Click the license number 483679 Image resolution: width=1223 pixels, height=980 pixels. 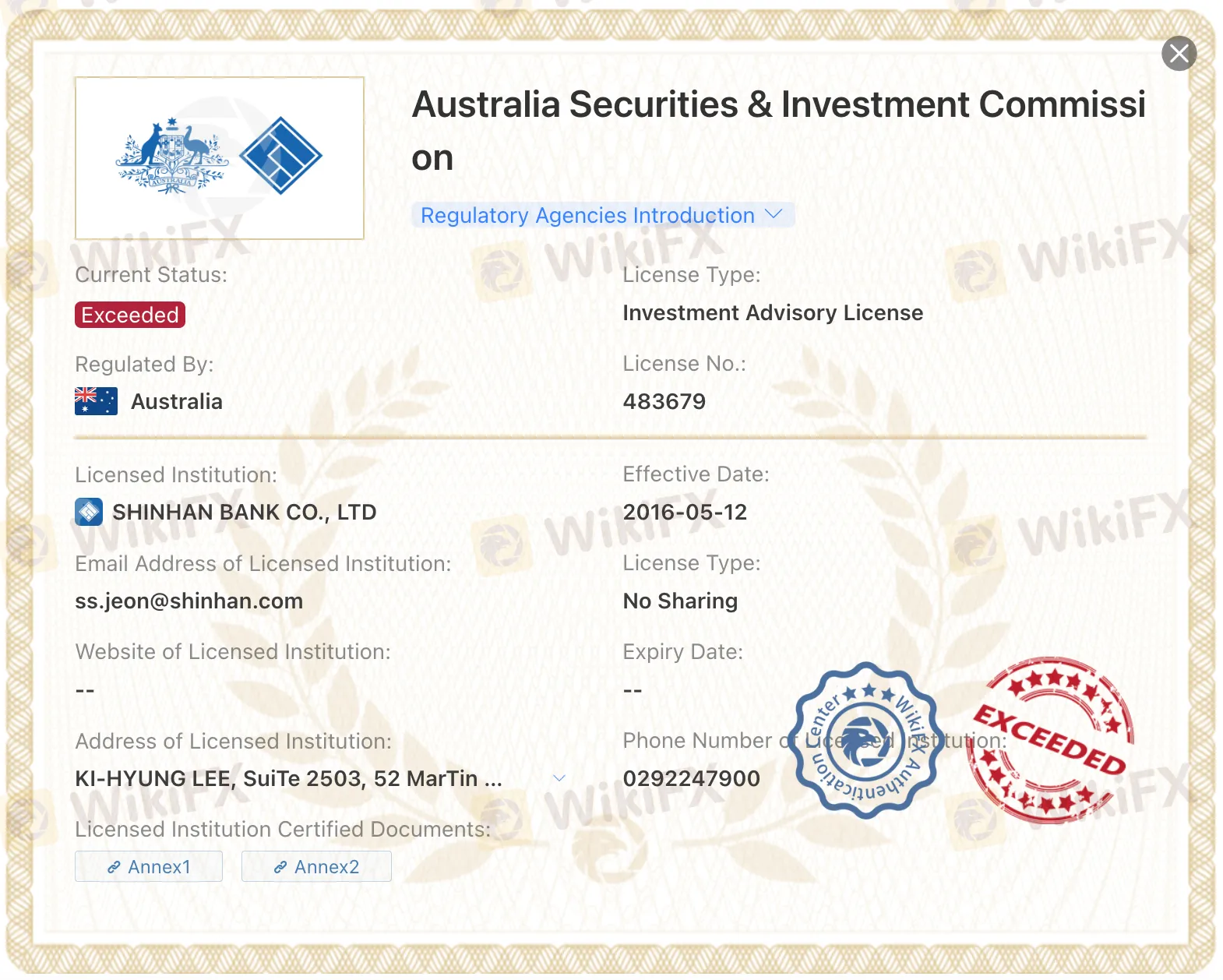pos(664,401)
